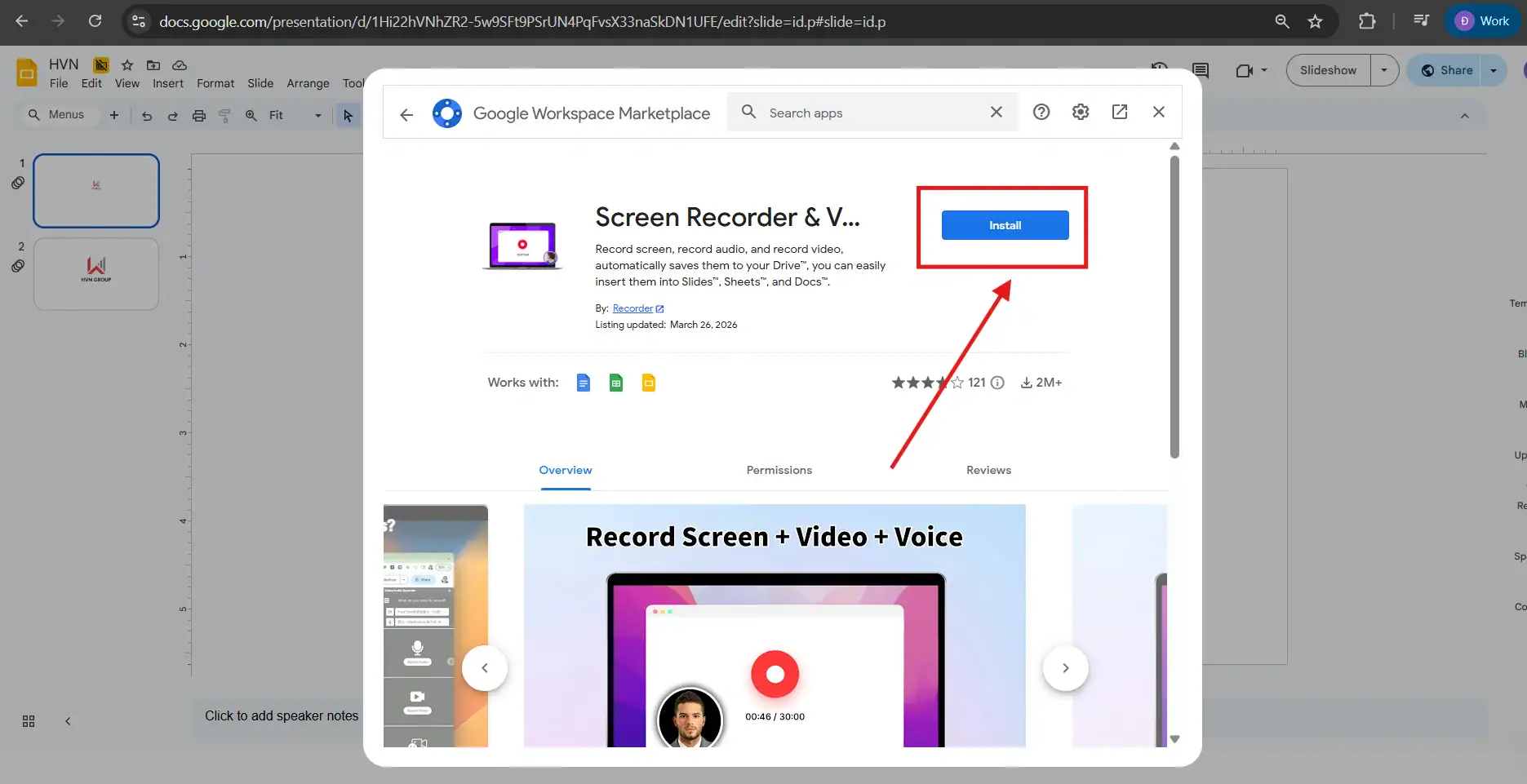The image size is (1527, 784).
Task: Reload the browser page
Action: pyautogui.click(x=95, y=21)
